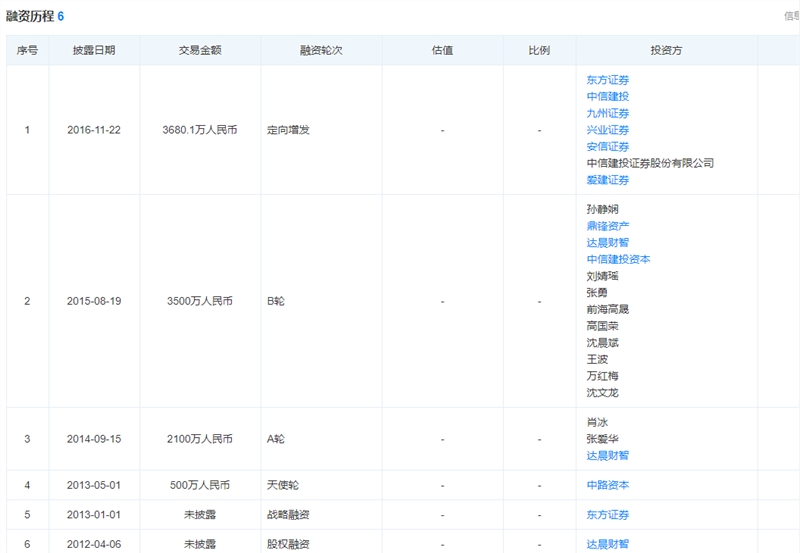
Task: Open 达晨财智 link in the B轮 row
Action: tap(608, 242)
